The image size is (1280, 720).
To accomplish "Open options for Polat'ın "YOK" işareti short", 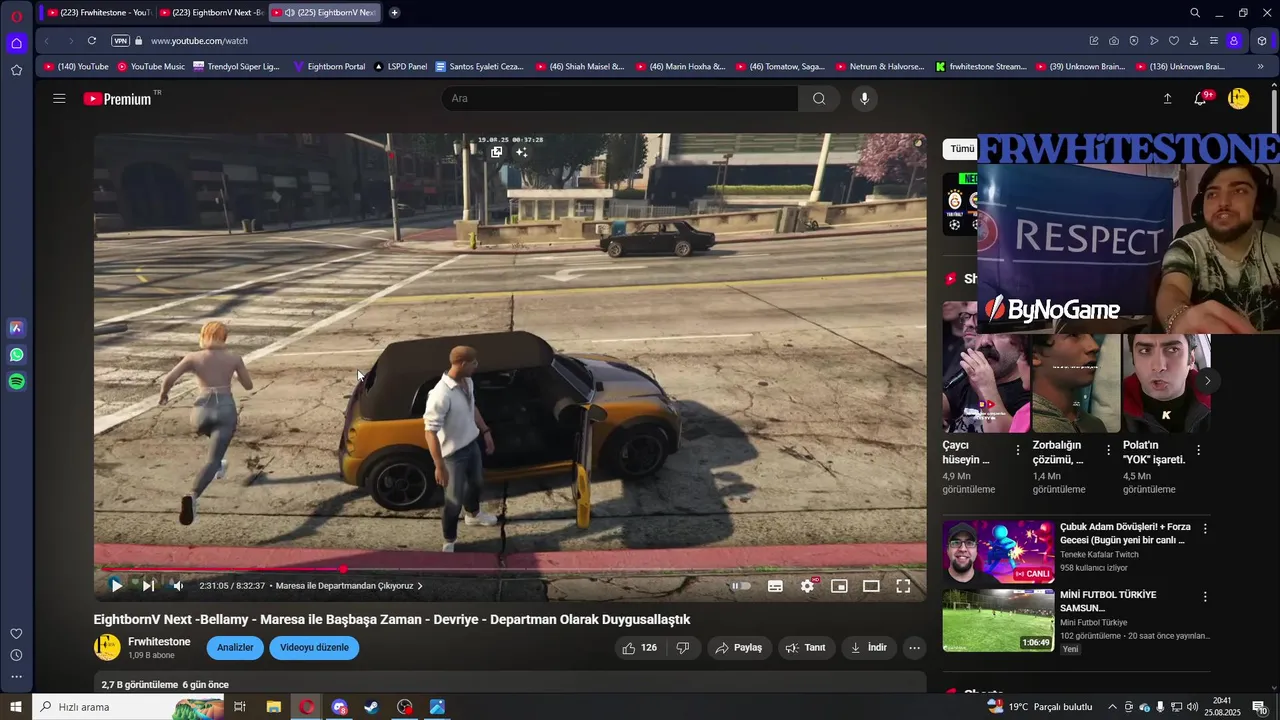I will 1198,451.
